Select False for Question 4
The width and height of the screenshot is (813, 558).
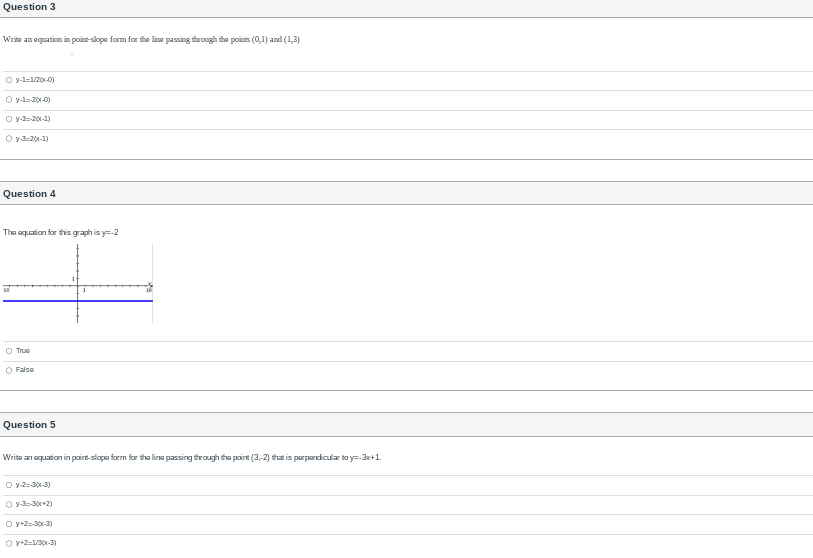[9, 370]
